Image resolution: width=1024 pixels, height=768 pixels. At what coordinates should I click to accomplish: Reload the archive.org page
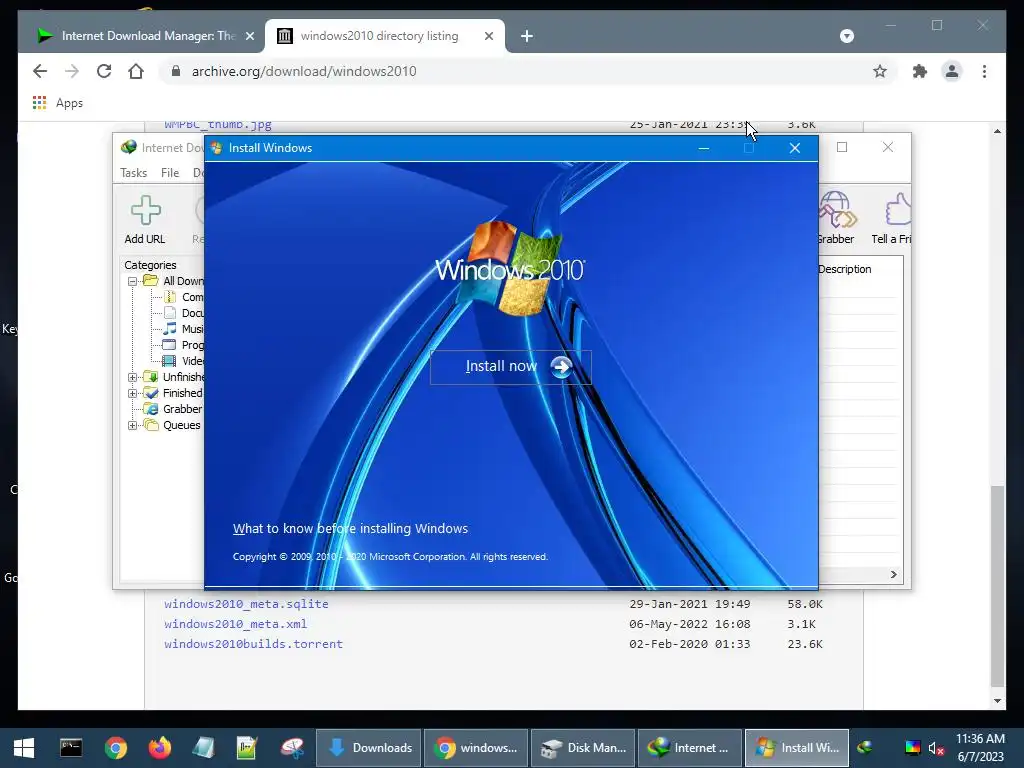(104, 71)
